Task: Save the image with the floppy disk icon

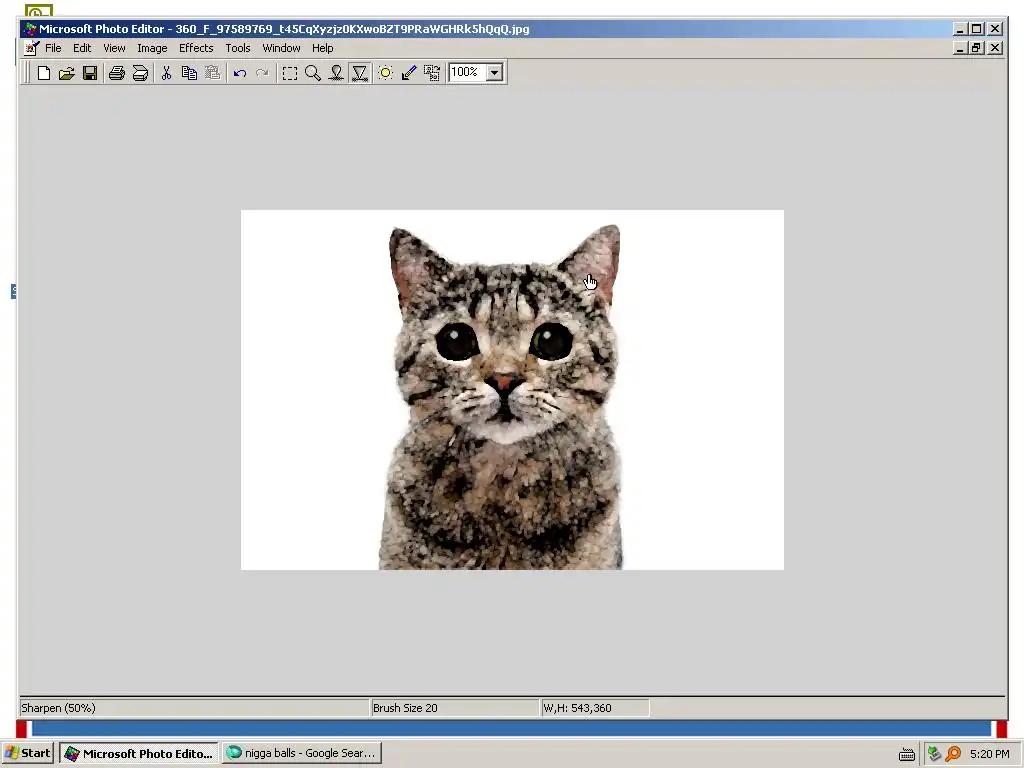Action: pyautogui.click(x=89, y=73)
